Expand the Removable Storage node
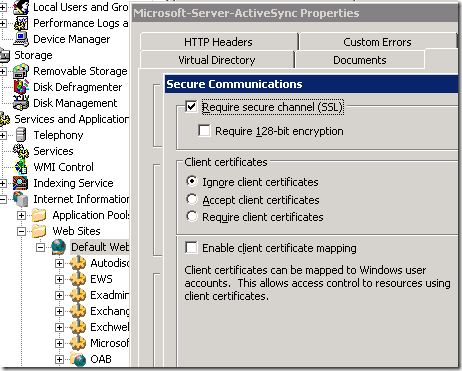The width and height of the screenshot is (462, 371). pos(3,71)
